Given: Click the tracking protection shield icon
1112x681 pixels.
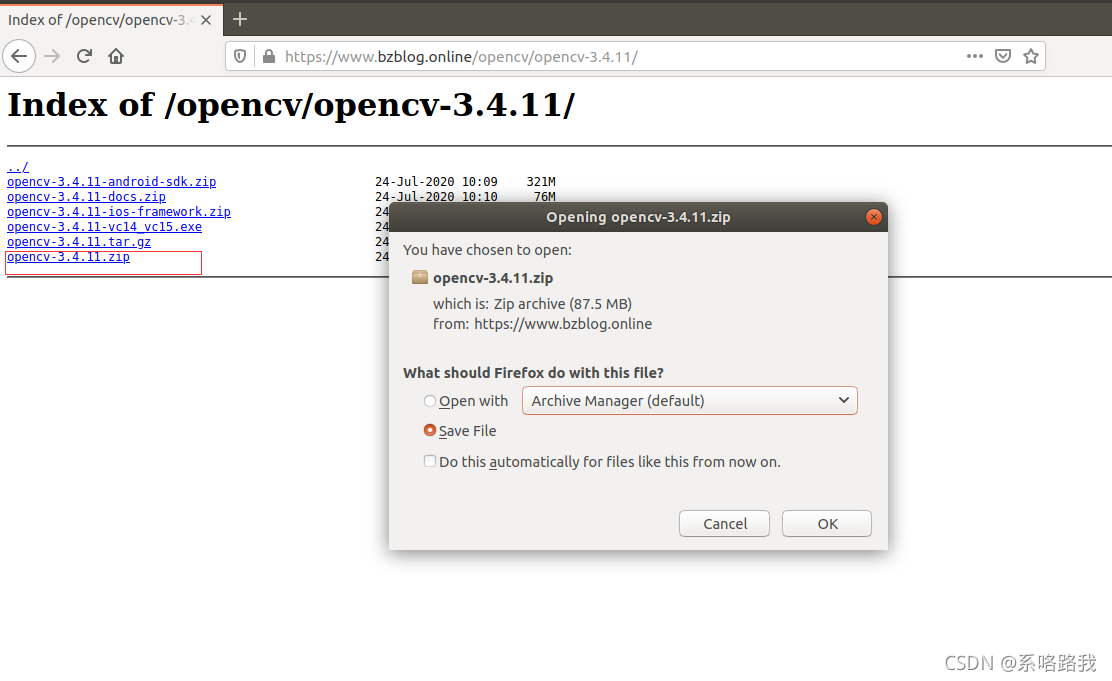Looking at the screenshot, I should pyautogui.click(x=240, y=56).
